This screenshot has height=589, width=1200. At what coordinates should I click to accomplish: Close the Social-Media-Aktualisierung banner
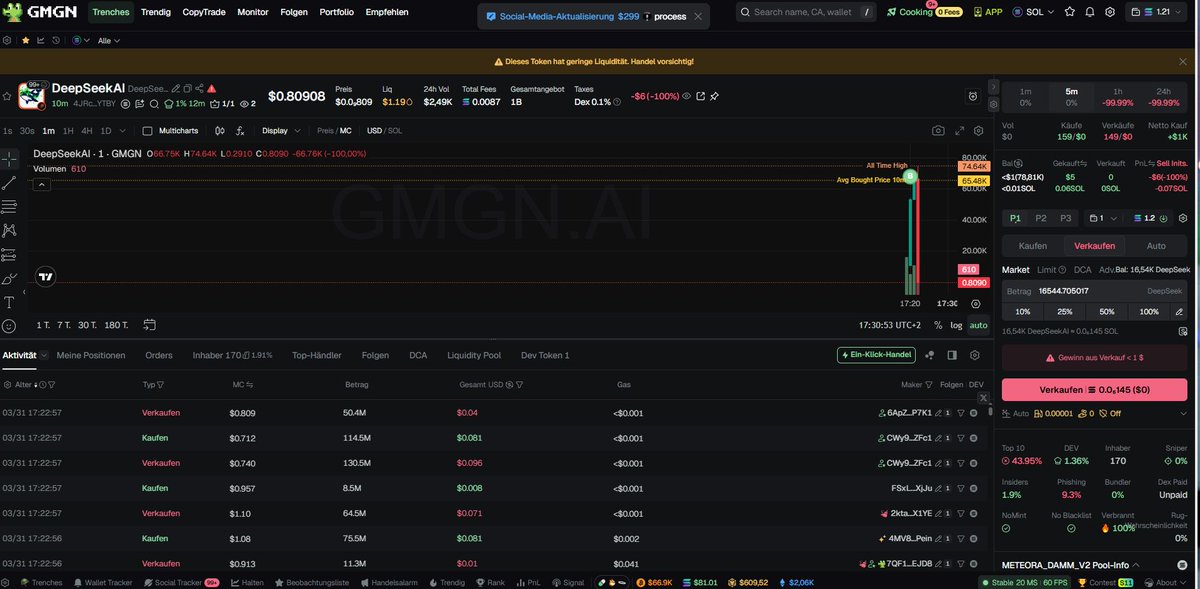698,16
